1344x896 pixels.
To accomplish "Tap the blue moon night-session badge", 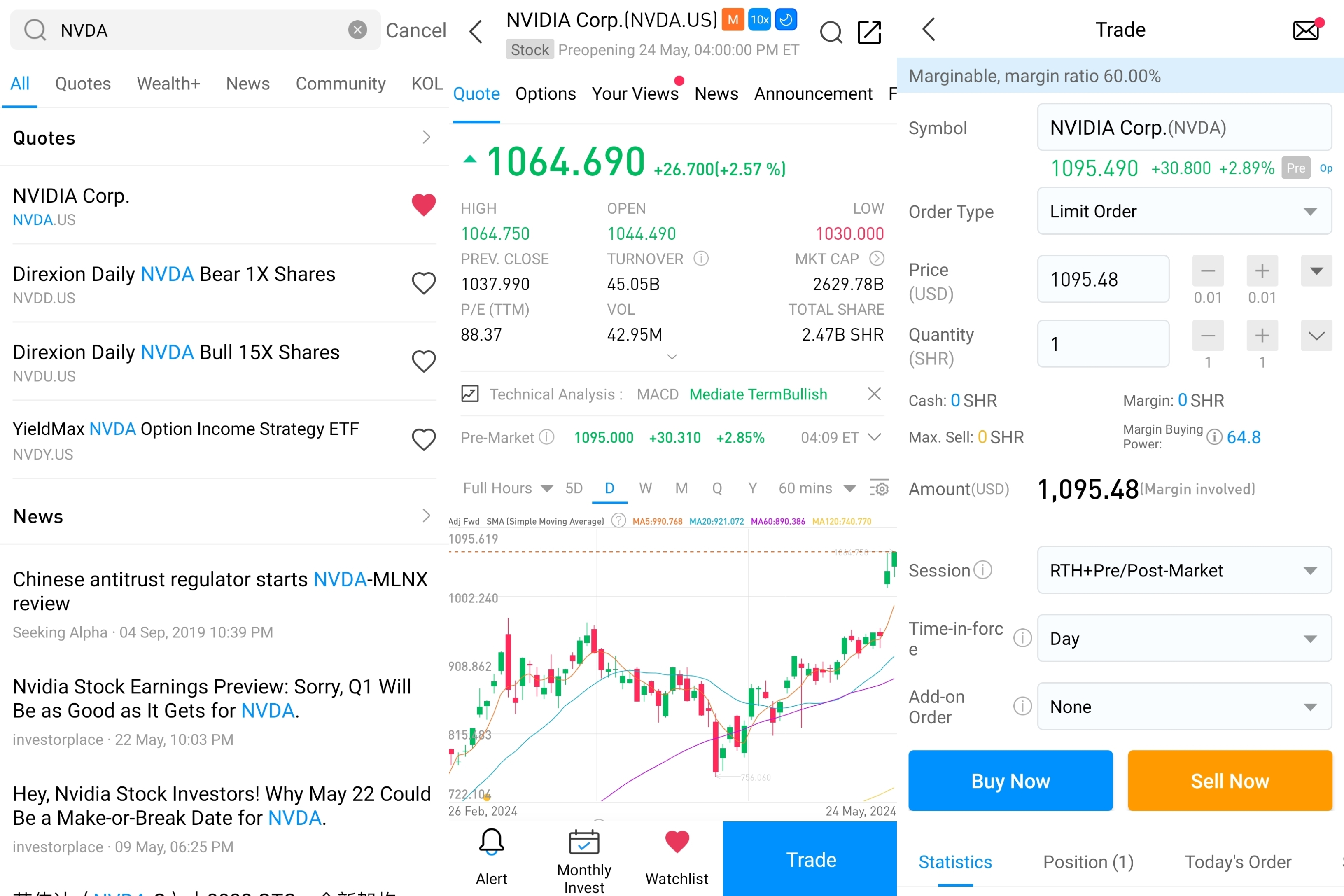I will [786, 20].
